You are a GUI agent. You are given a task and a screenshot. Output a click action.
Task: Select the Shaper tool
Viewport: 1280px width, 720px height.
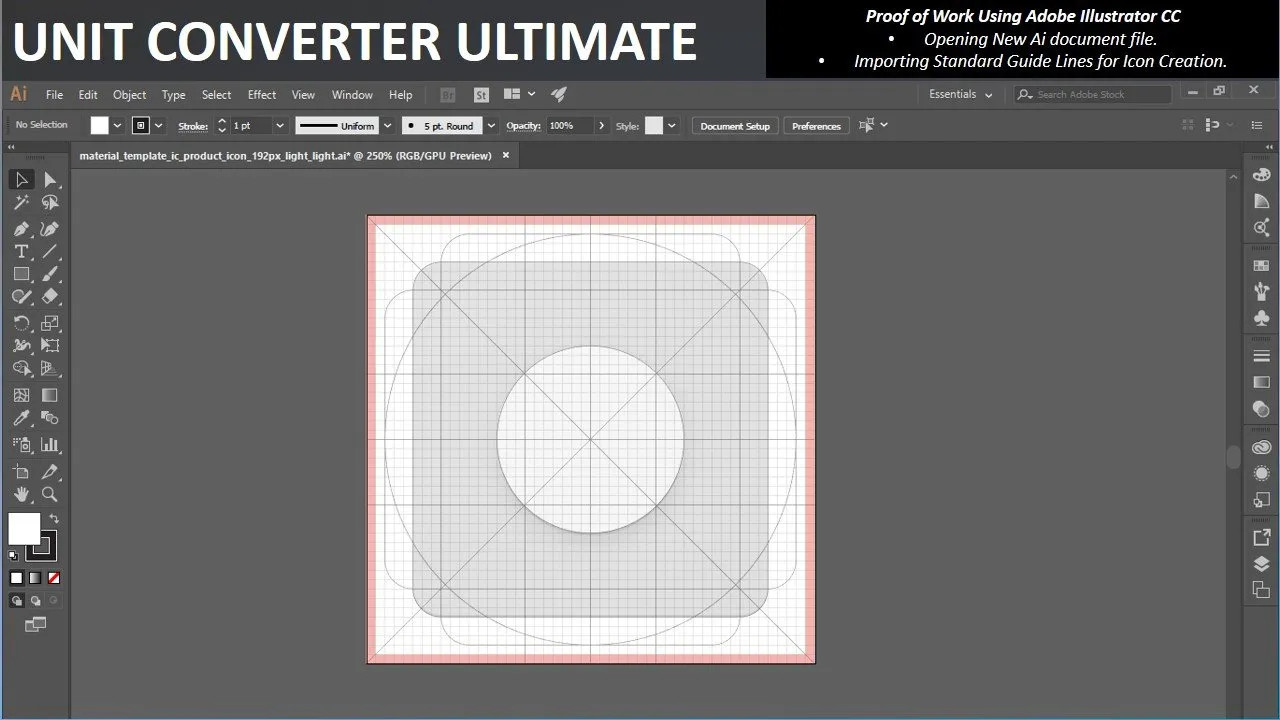(x=21, y=297)
